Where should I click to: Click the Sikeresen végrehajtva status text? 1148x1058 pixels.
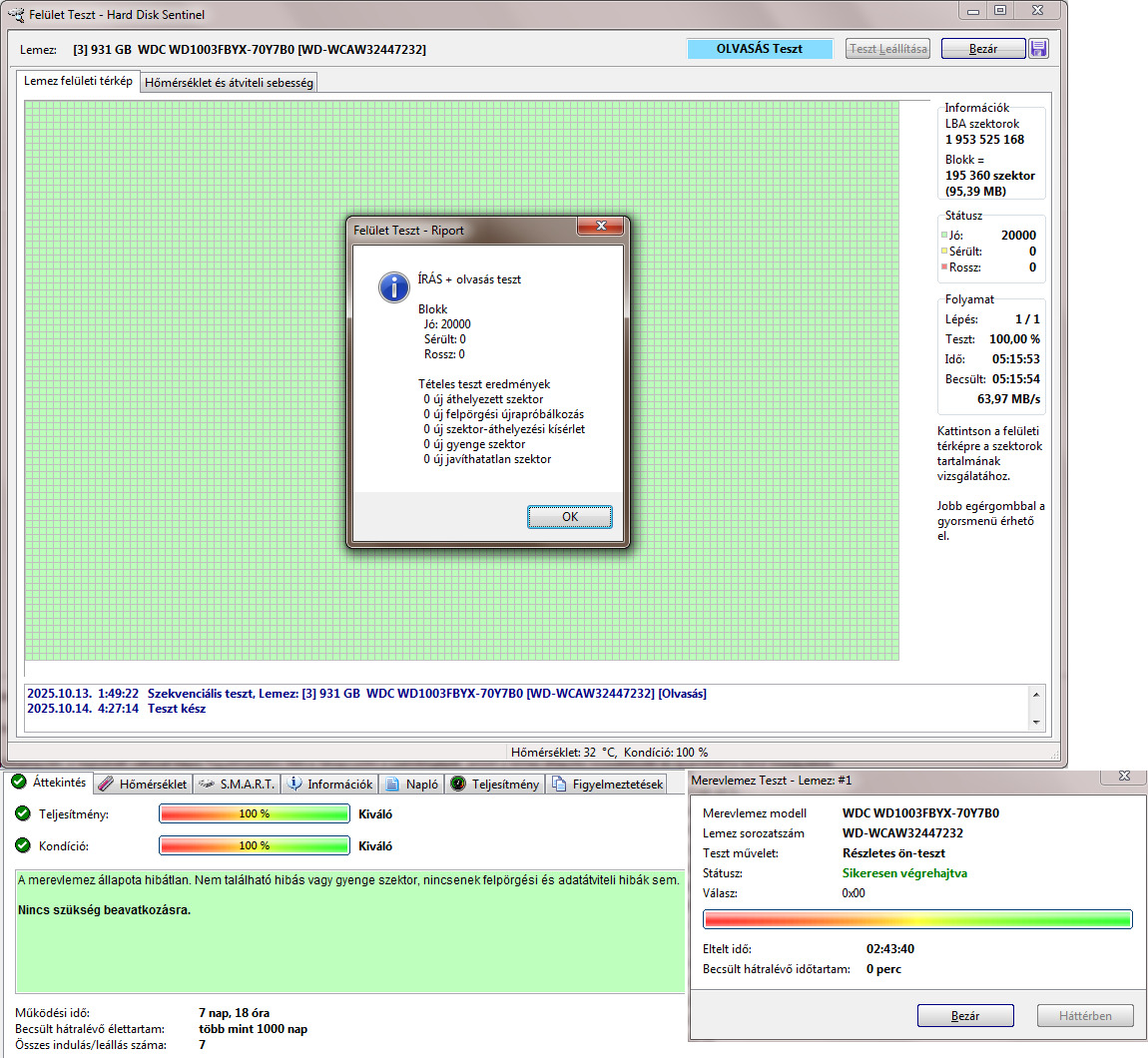point(904,872)
